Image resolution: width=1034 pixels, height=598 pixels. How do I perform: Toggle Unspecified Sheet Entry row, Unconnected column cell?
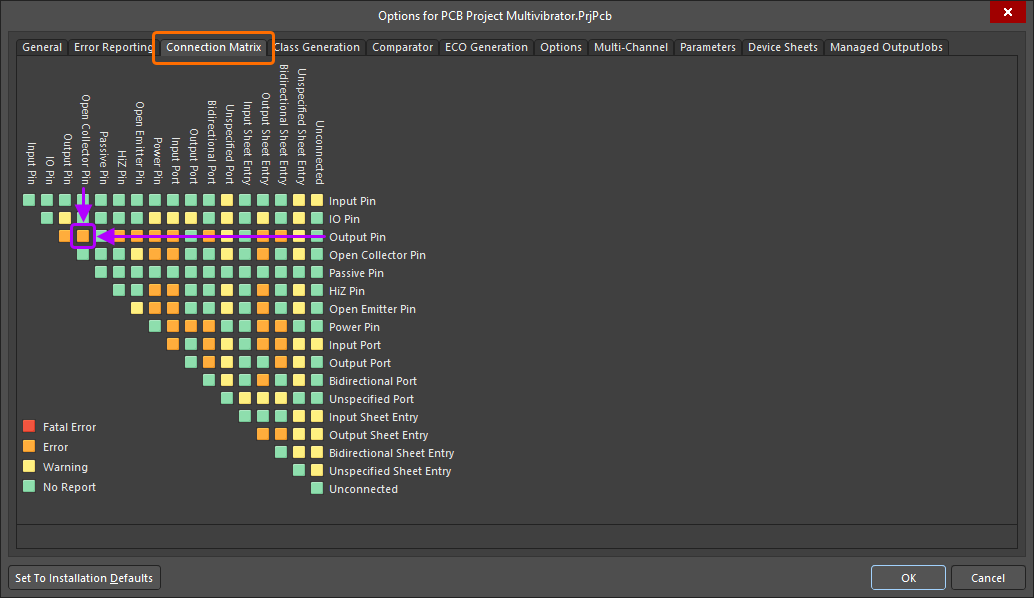click(317, 469)
